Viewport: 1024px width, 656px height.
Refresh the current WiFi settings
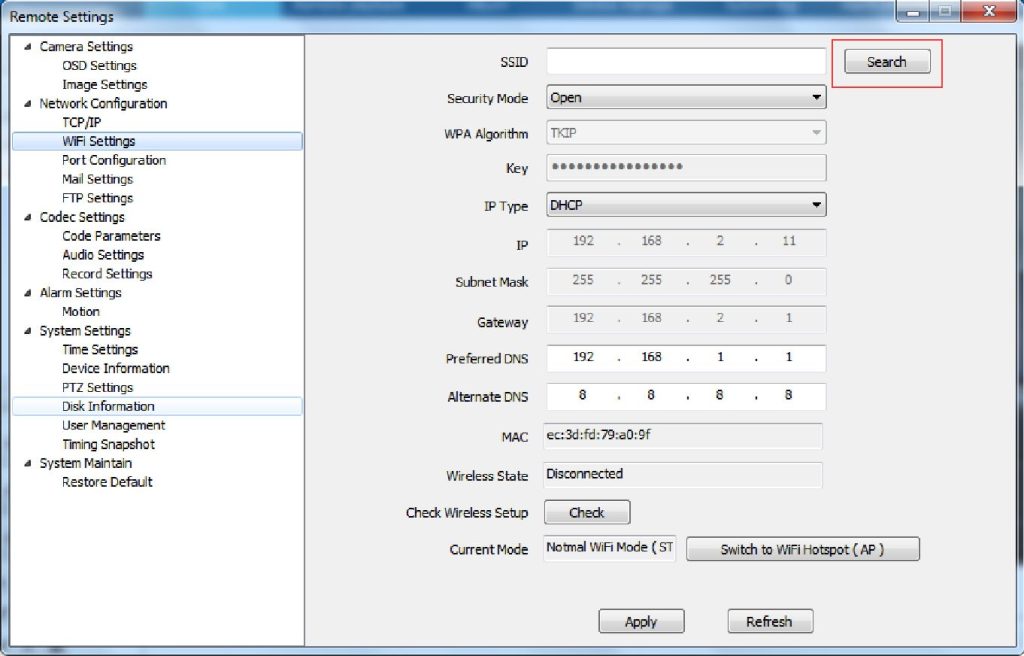click(770, 621)
